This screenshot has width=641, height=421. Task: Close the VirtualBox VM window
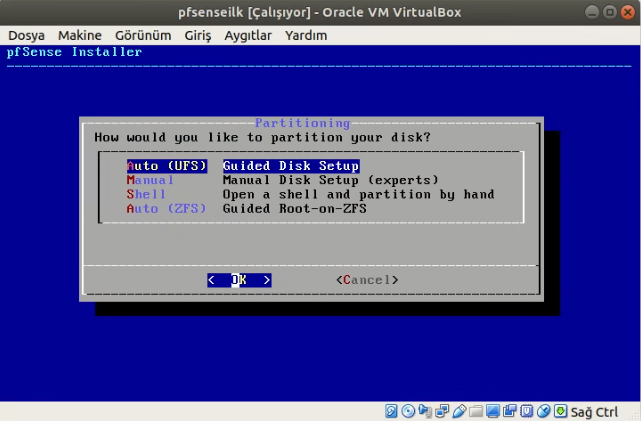pyautogui.click(x=628, y=12)
